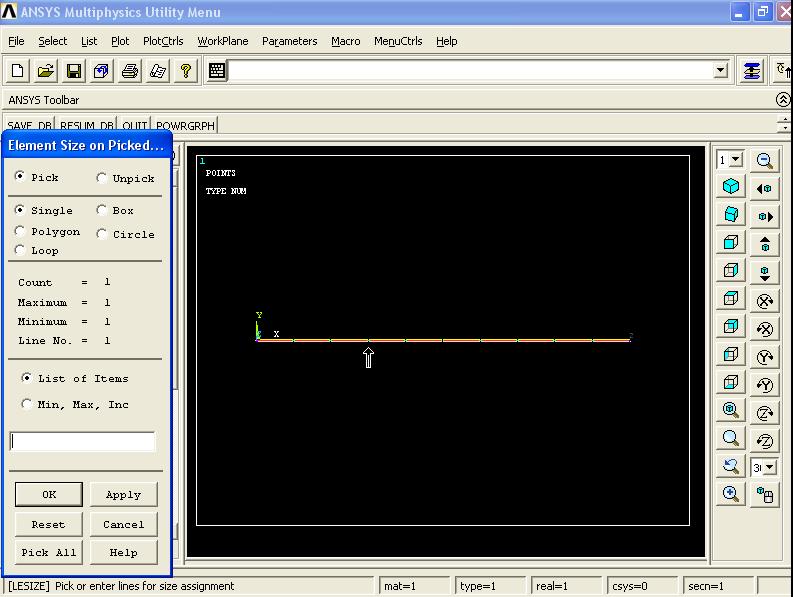Set oblique view with tilted cyan cube

(731, 215)
